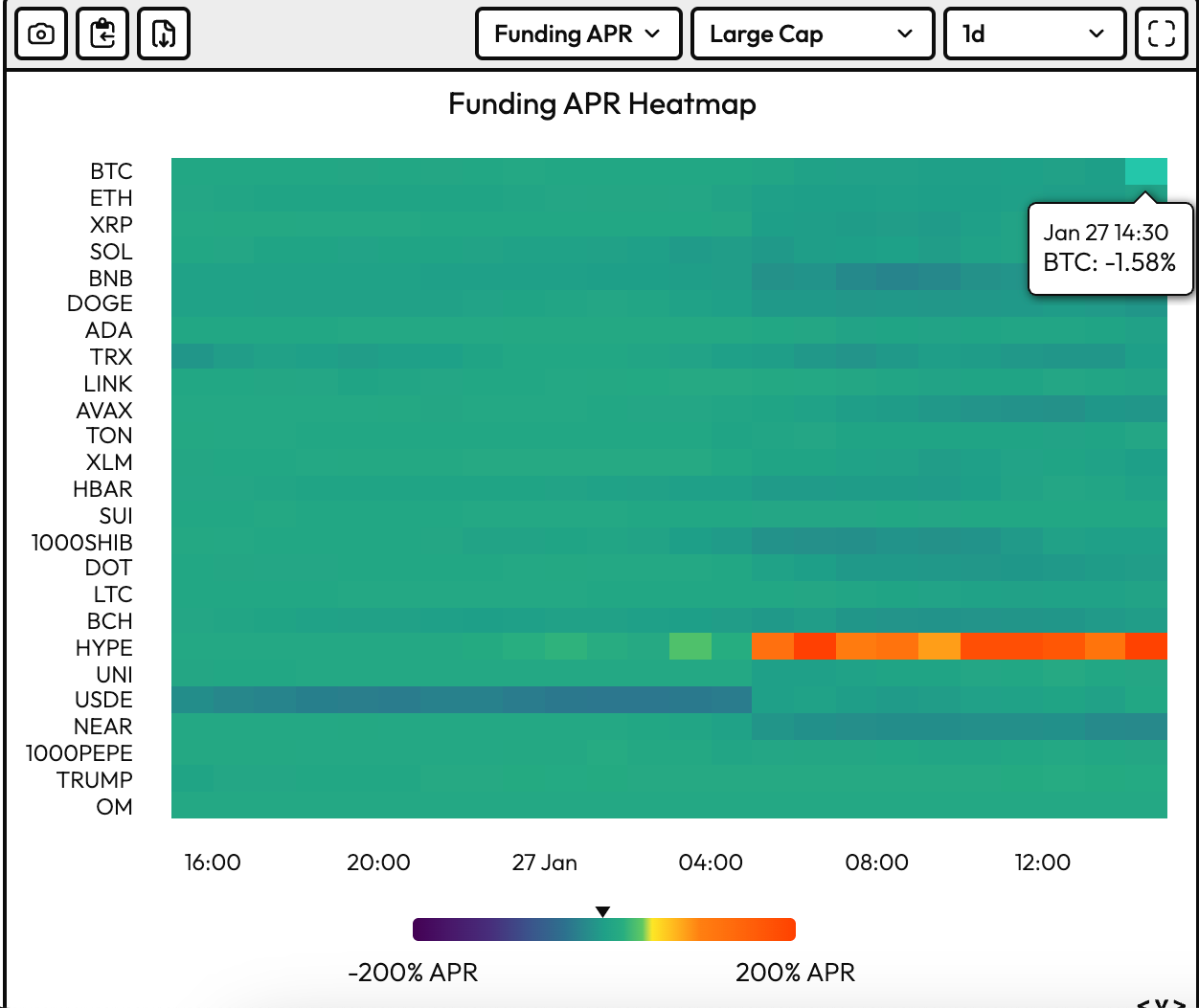This screenshot has width=1199, height=1008.
Task: Click the Funding APR Heatmap title
Action: tap(601, 103)
